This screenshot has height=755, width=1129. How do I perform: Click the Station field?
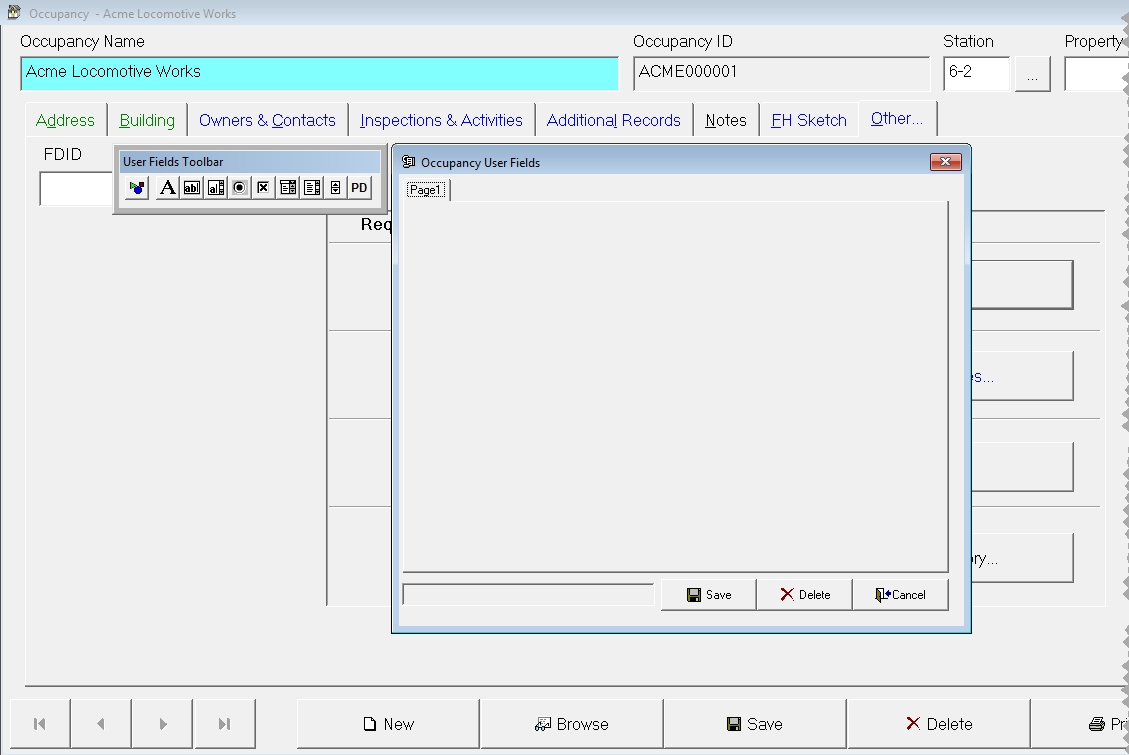976,73
